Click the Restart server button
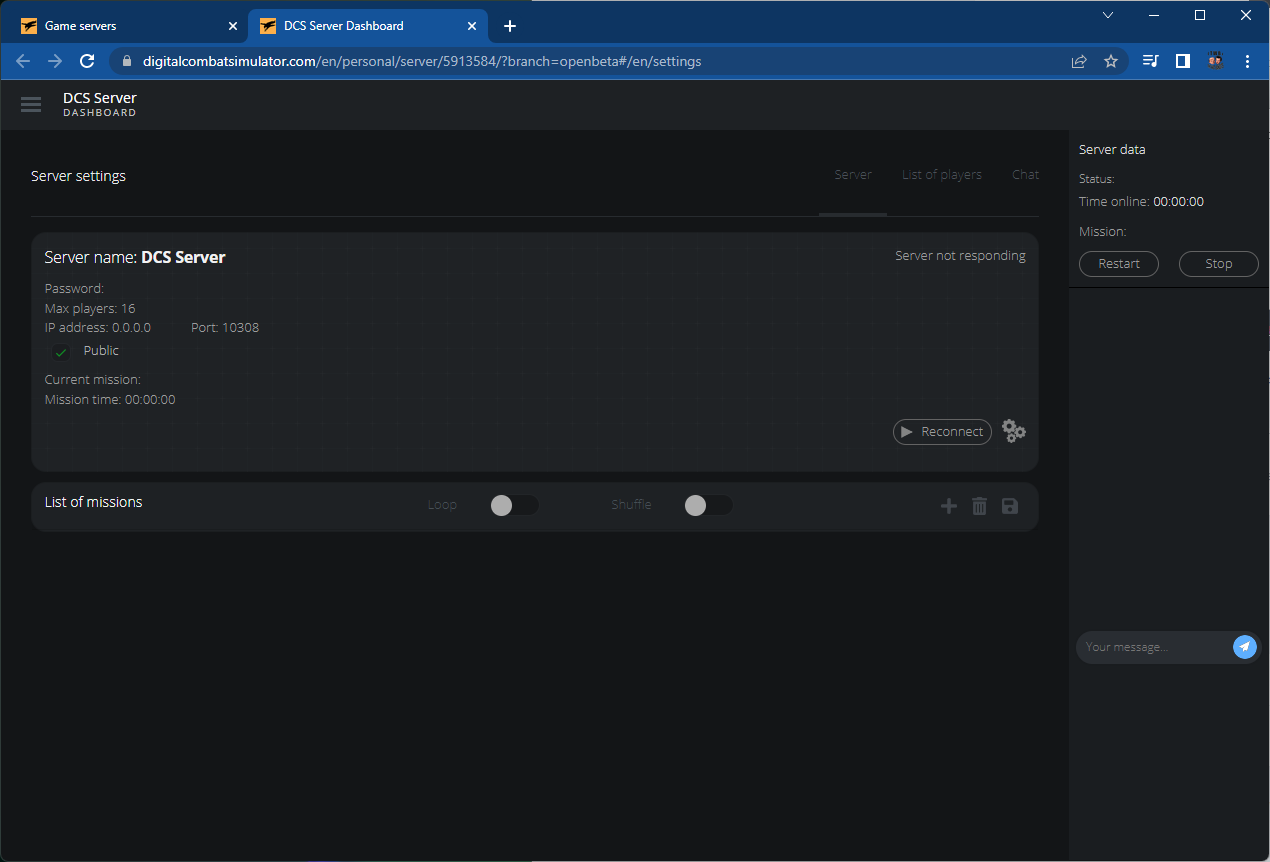 [x=1119, y=264]
